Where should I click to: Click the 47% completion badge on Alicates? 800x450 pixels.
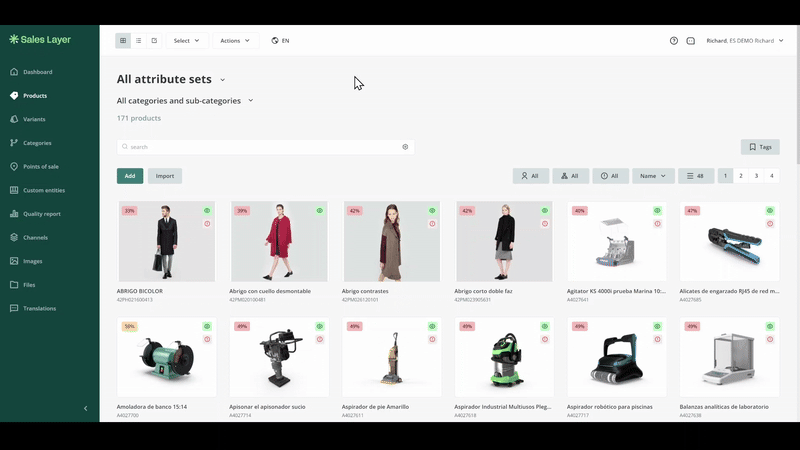click(x=692, y=210)
